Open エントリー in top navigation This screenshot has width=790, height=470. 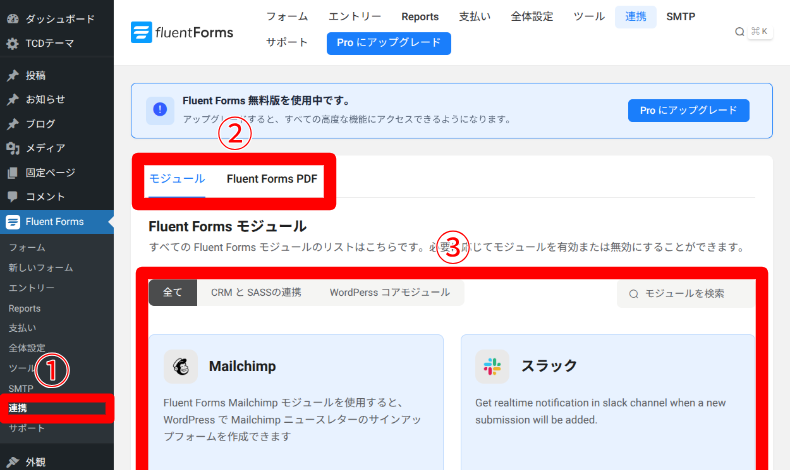(x=354, y=17)
